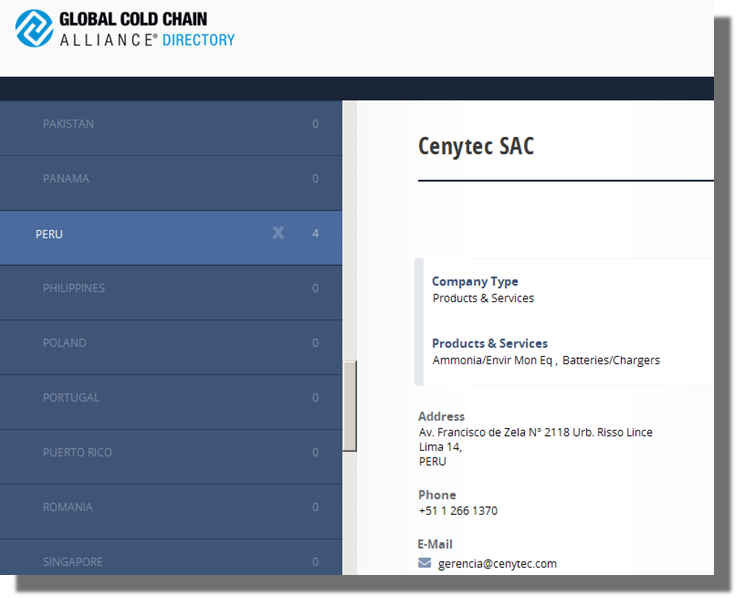Choose PHILIPPINES from the country list

tap(171, 293)
